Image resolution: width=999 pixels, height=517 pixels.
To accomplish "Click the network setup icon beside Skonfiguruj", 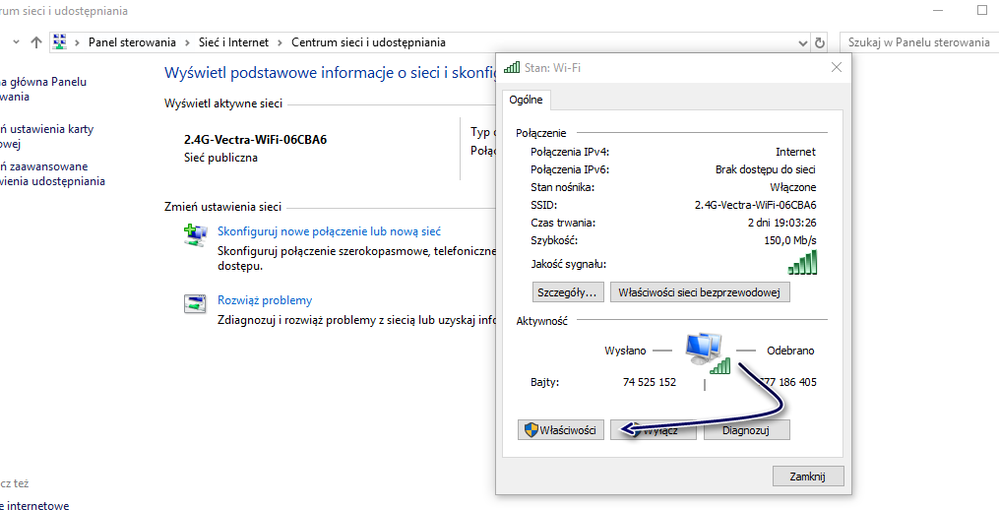I will tap(194, 236).
